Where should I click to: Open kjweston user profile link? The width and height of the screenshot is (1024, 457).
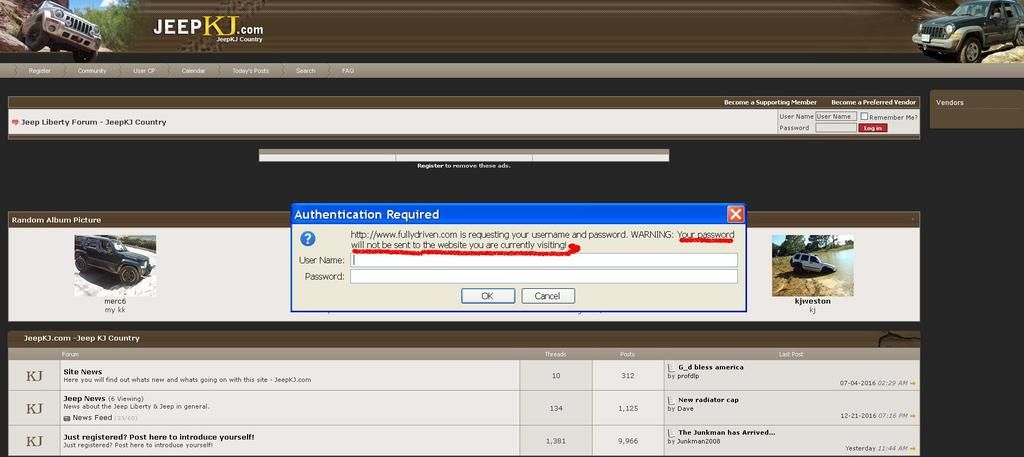pos(812,302)
